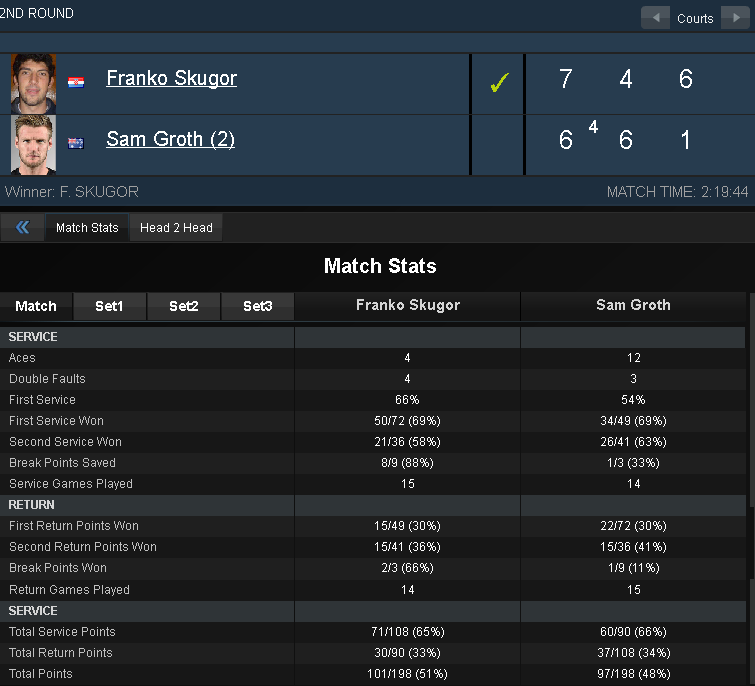Switch to the Match Stats tab

[87, 227]
